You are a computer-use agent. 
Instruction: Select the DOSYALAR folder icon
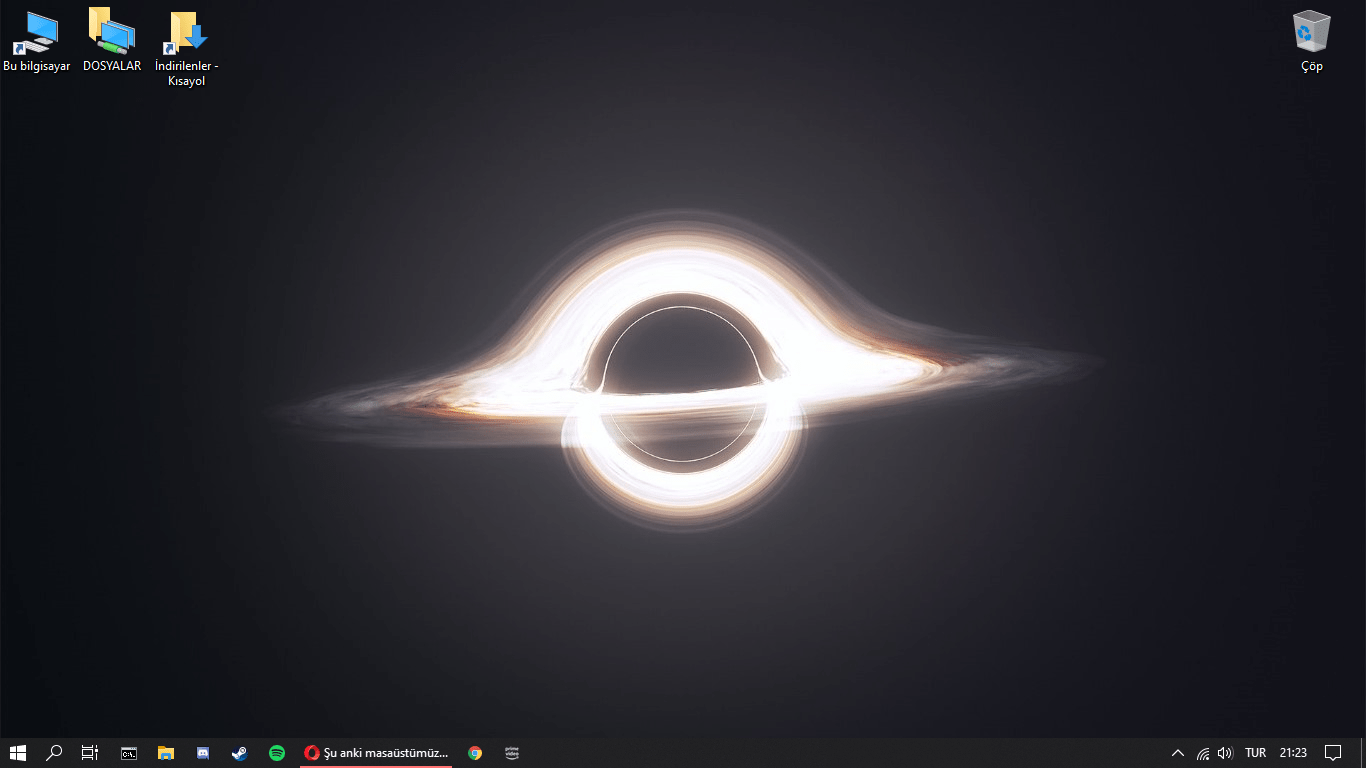(112, 42)
